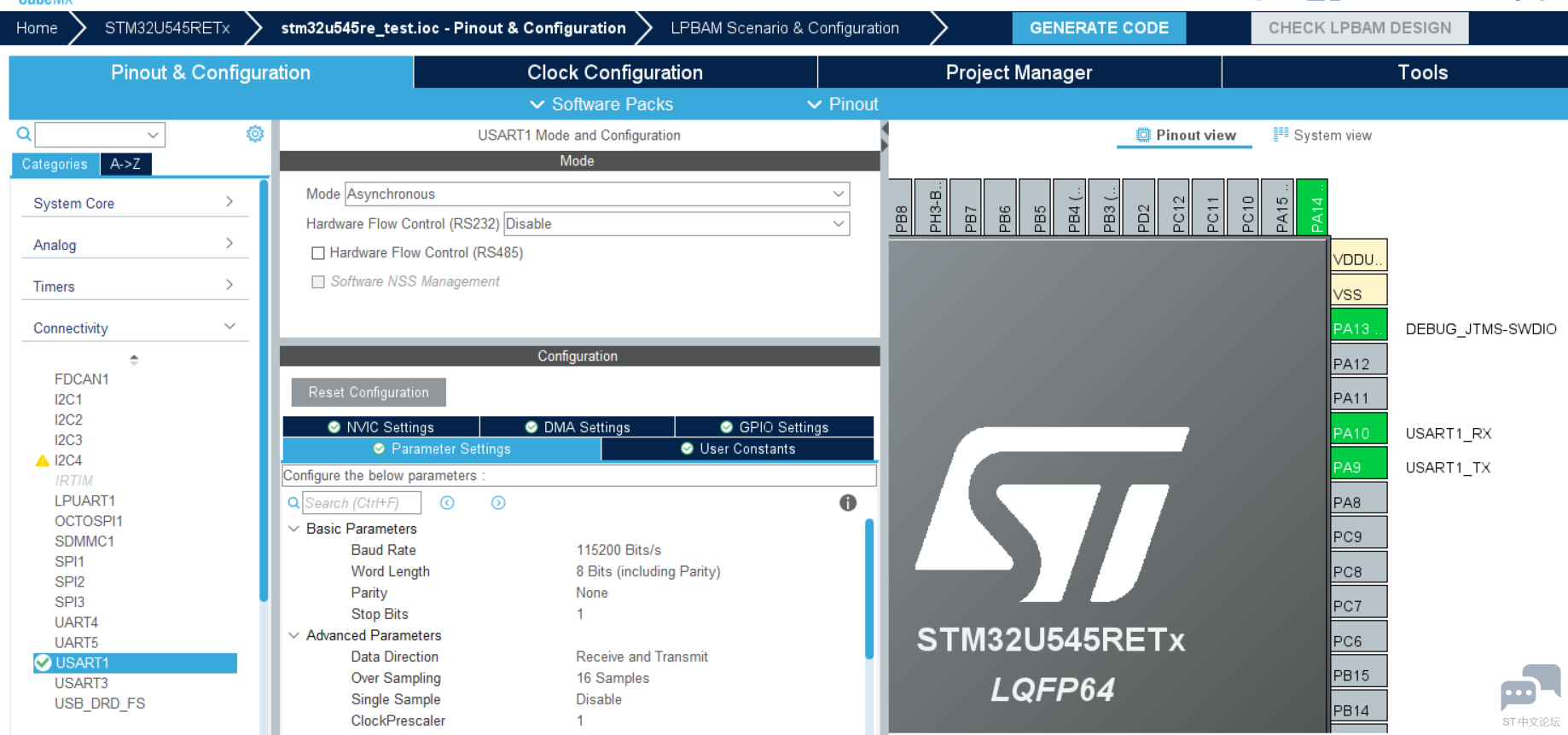
Task: Click the PB8 pin on the chip top
Action: coord(901,207)
